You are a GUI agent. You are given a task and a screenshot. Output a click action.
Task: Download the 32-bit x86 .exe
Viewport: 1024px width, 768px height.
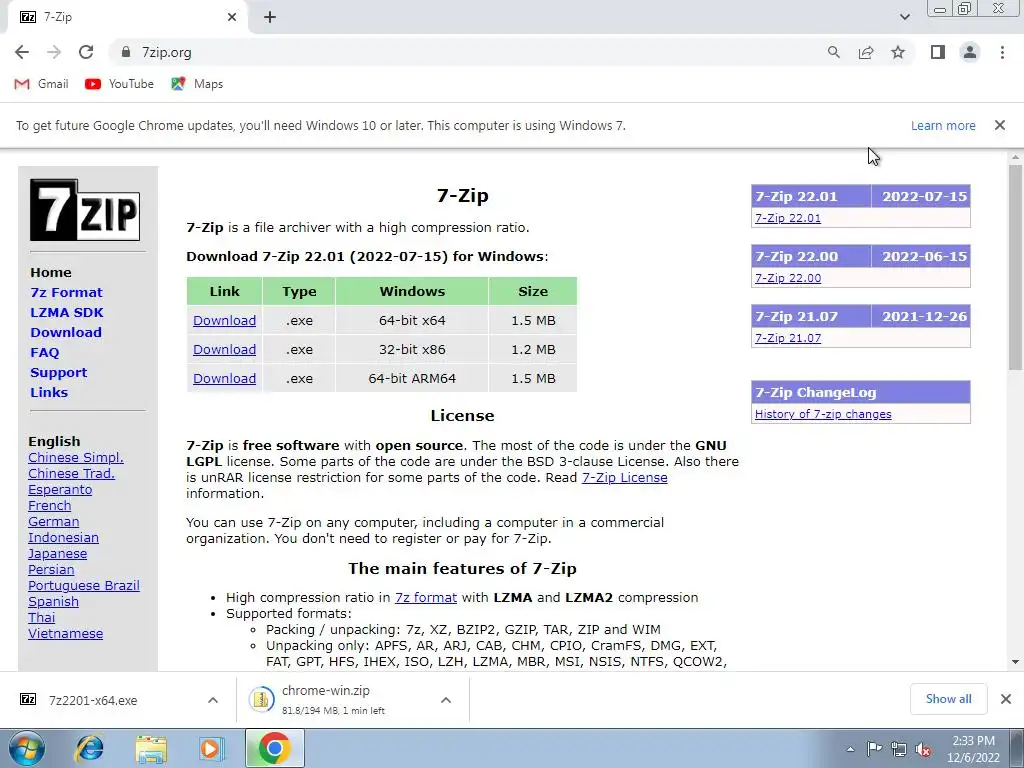[x=224, y=349]
